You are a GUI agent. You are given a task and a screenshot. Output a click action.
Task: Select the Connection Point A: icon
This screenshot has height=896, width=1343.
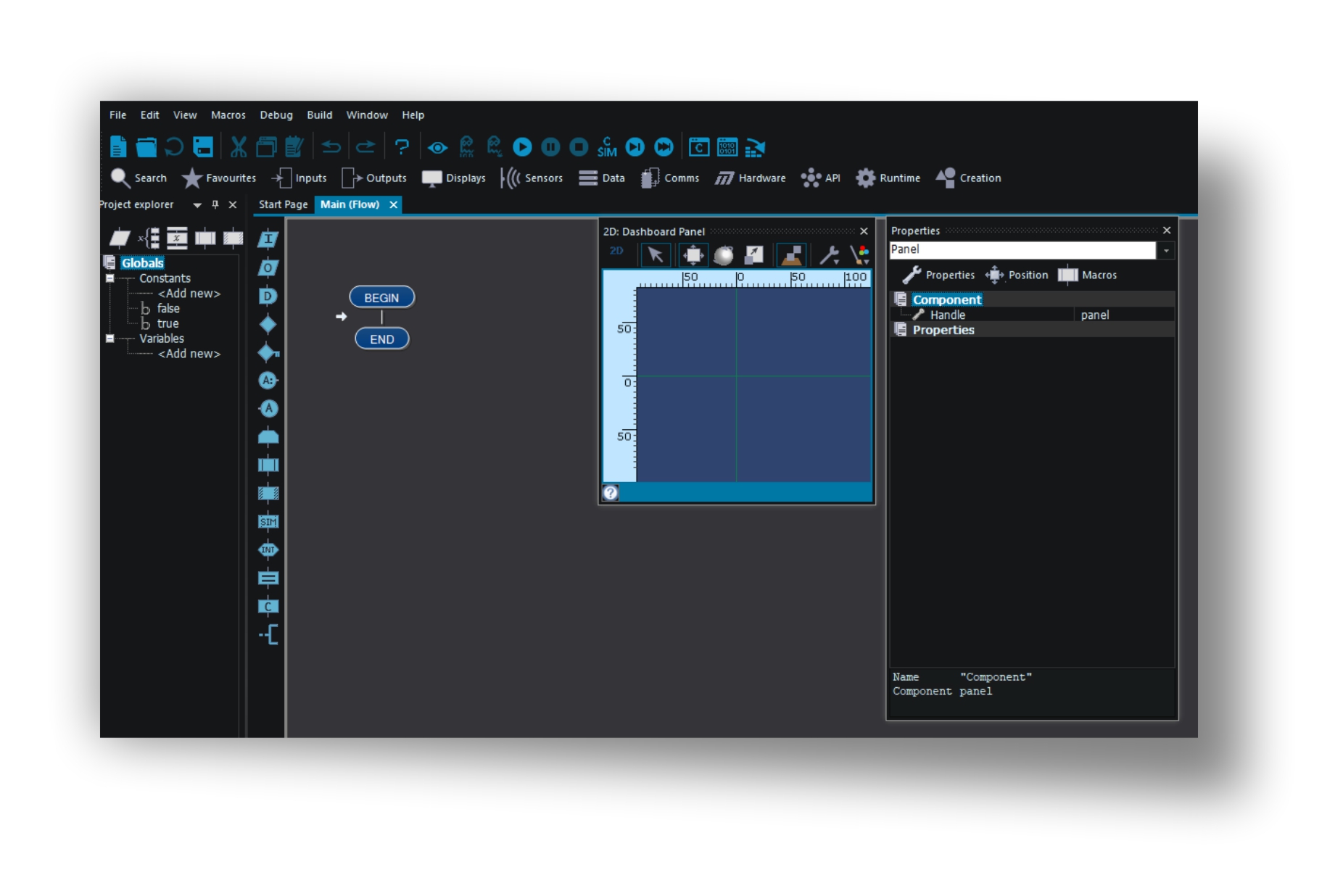tap(268, 381)
